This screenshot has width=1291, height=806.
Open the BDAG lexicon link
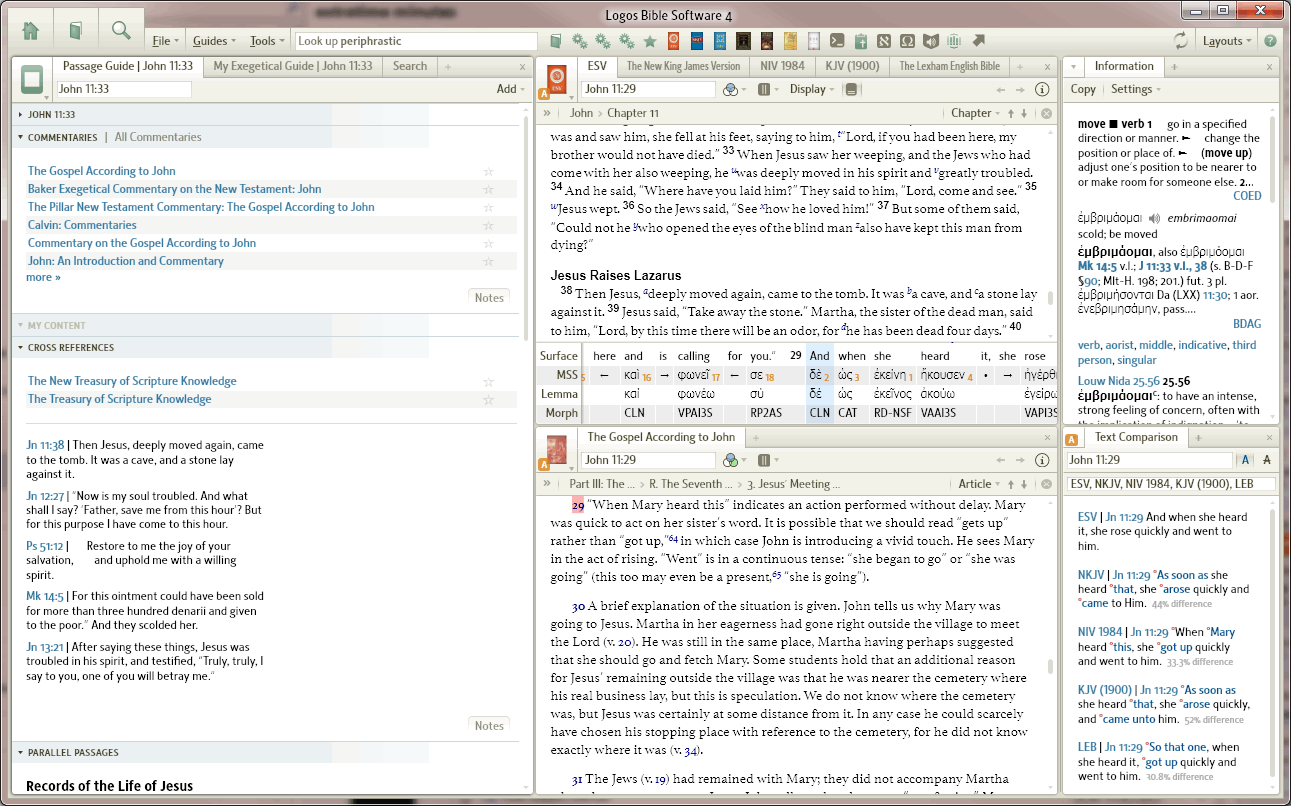pos(1247,324)
